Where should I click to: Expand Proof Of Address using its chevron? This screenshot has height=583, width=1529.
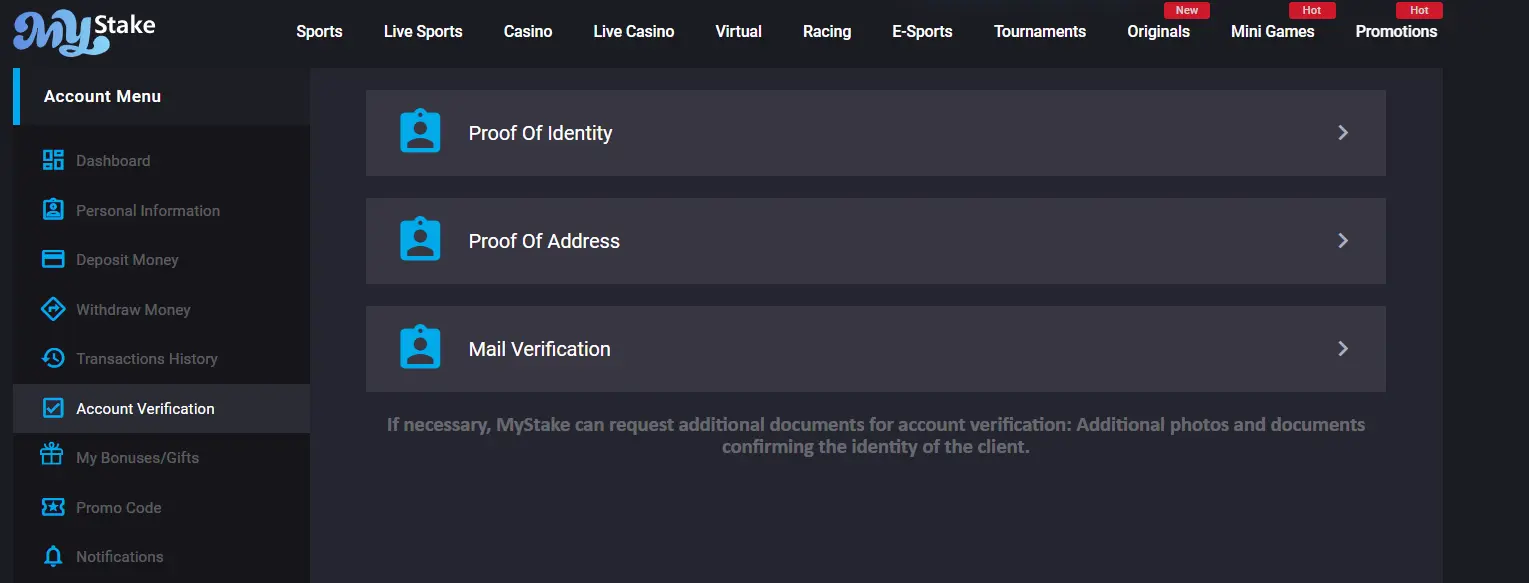click(x=1343, y=241)
